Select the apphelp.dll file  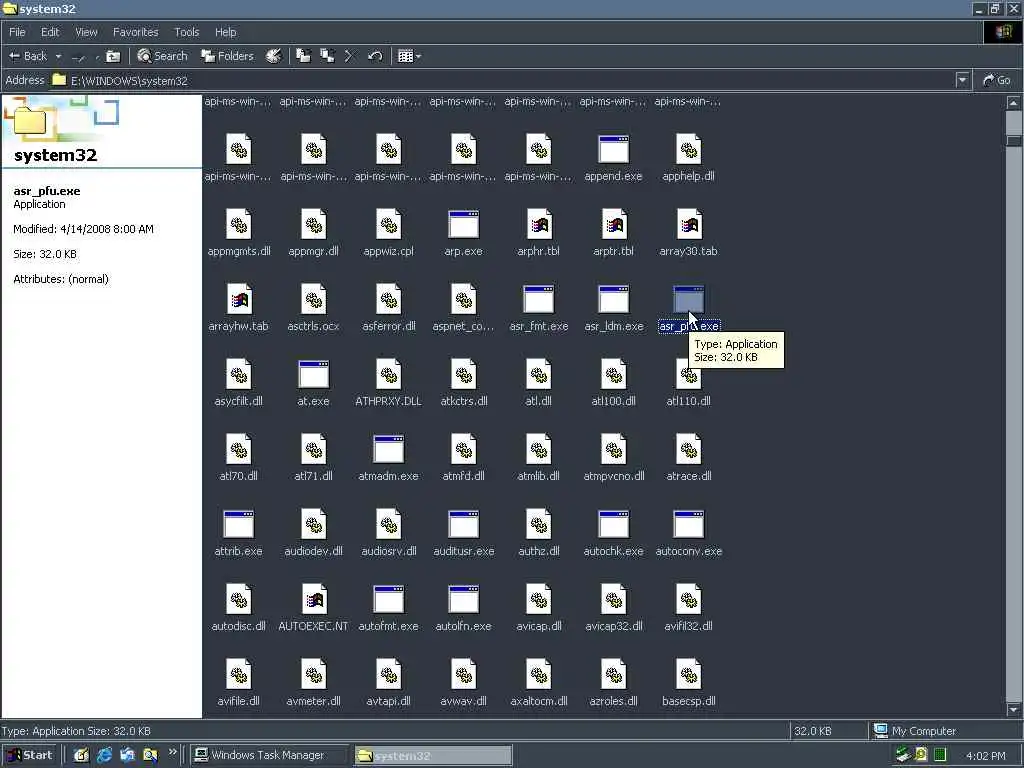(688, 158)
